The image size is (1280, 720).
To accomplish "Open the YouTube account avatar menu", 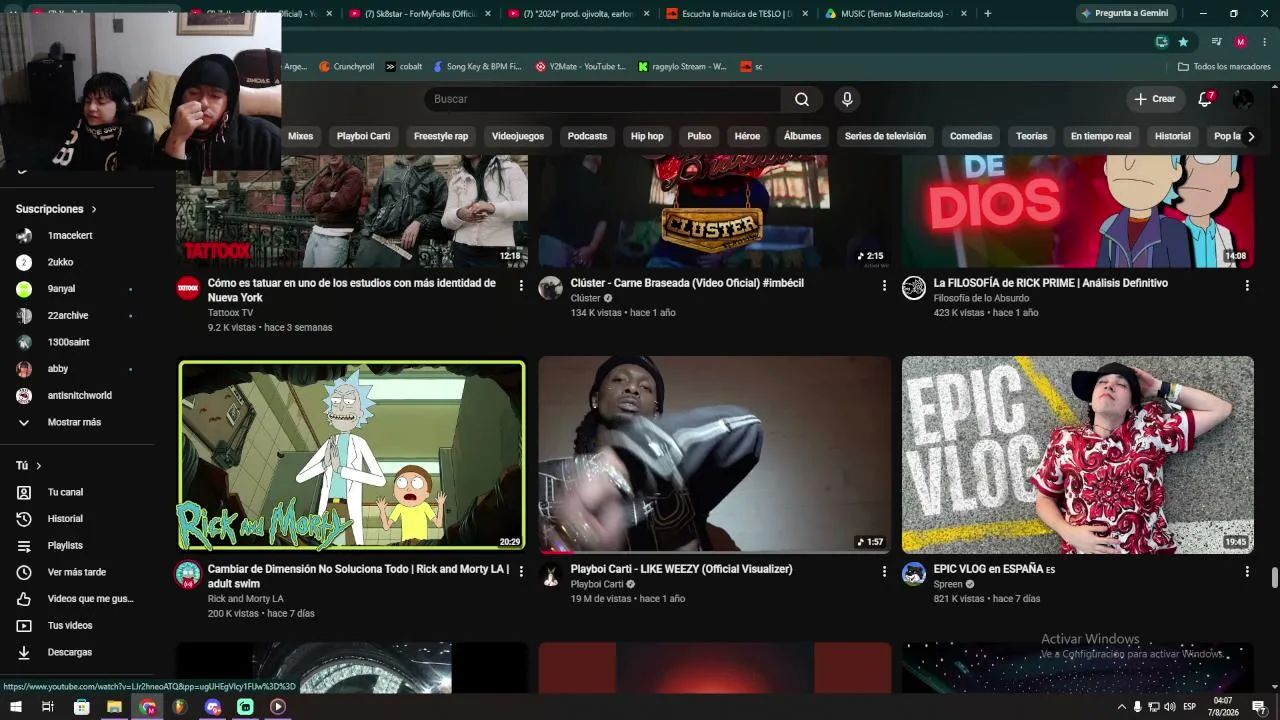I will (1242, 99).
